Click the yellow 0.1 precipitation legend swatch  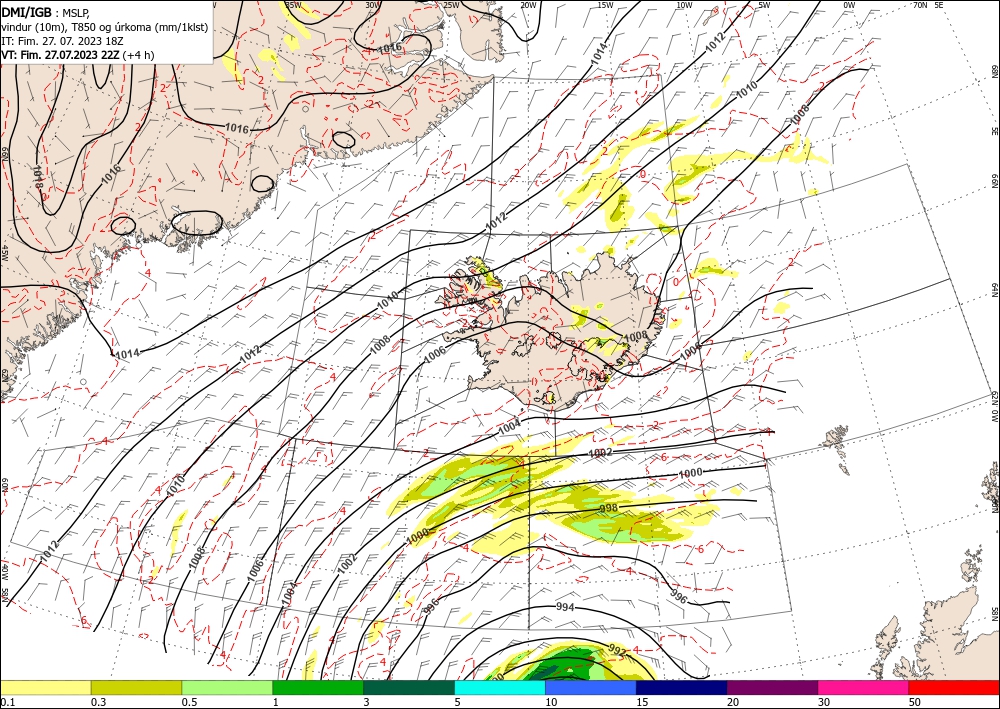(46, 688)
